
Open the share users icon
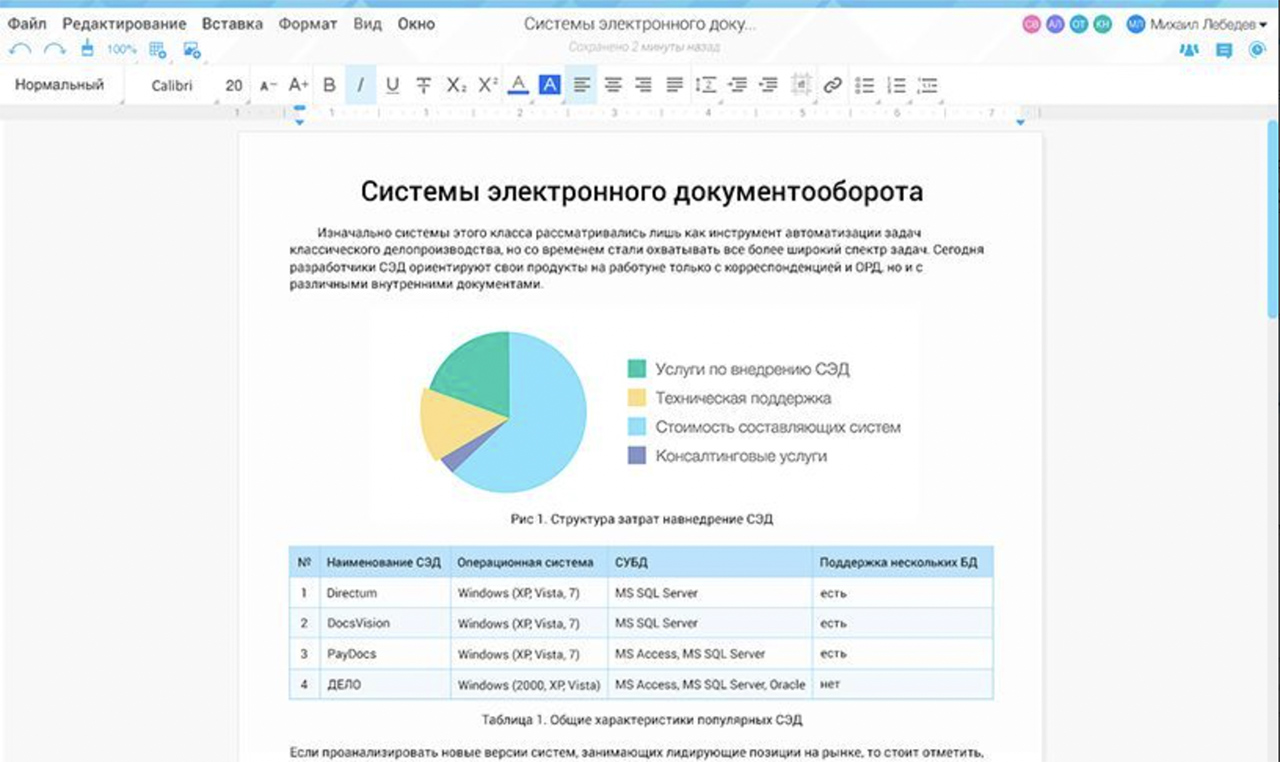tap(1189, 50)
